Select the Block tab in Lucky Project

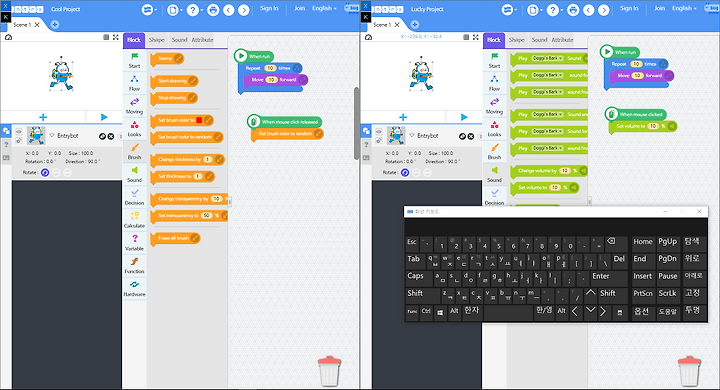pyautogui.click(x=494, y=40)
